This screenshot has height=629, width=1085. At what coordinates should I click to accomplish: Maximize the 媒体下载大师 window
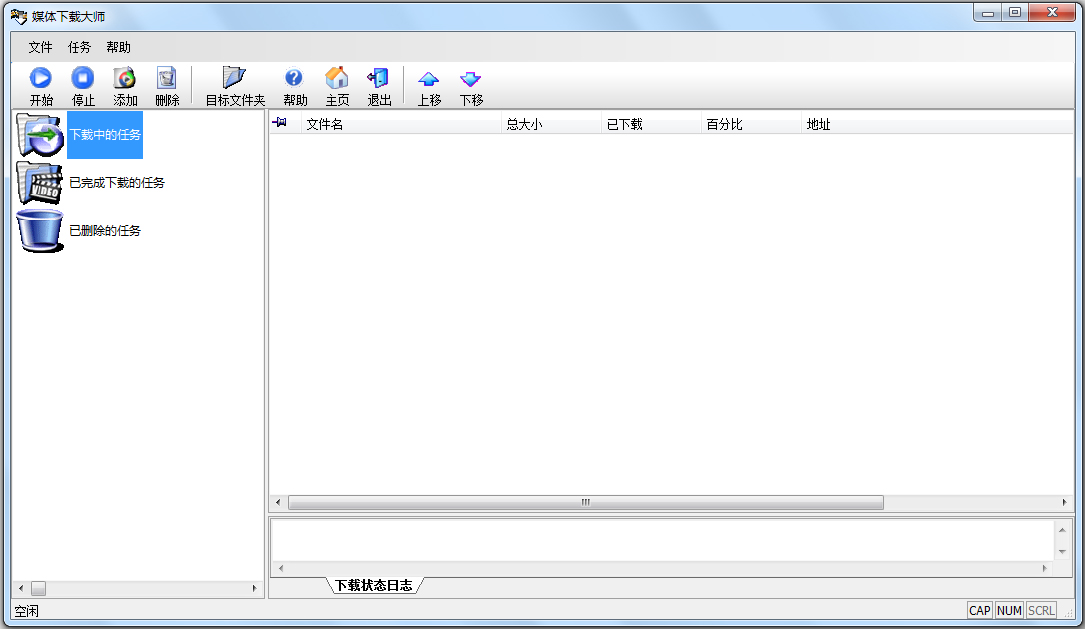click(x=1014, y=13)
